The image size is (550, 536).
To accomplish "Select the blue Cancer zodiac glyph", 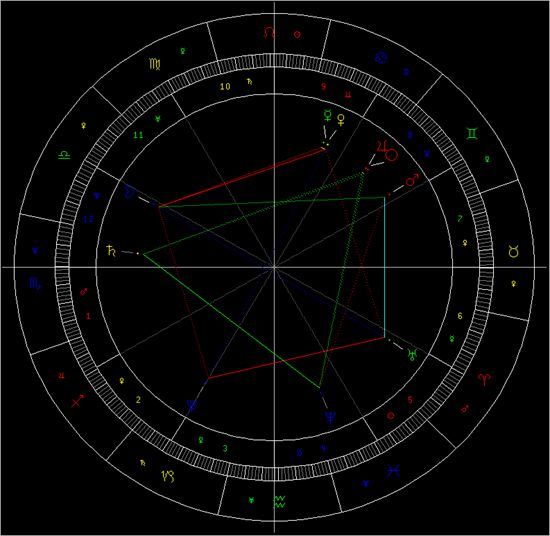I will (x=381, y=58).
